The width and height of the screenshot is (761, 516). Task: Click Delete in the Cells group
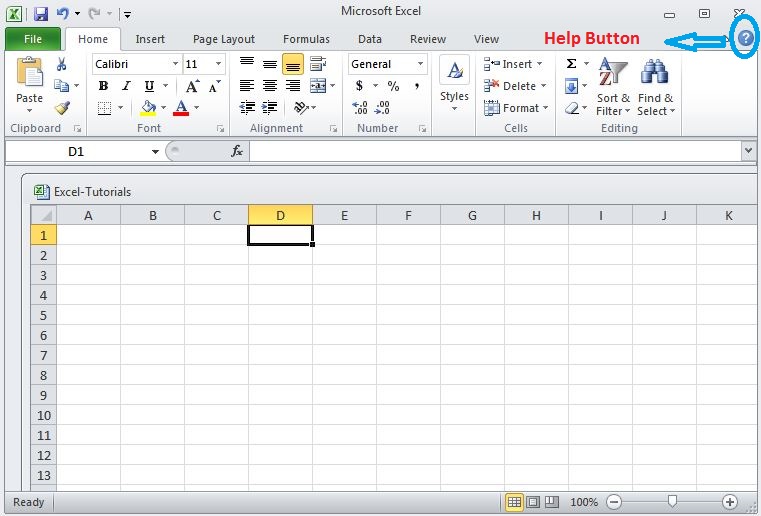pyautogui.click(x=515, y=86)
